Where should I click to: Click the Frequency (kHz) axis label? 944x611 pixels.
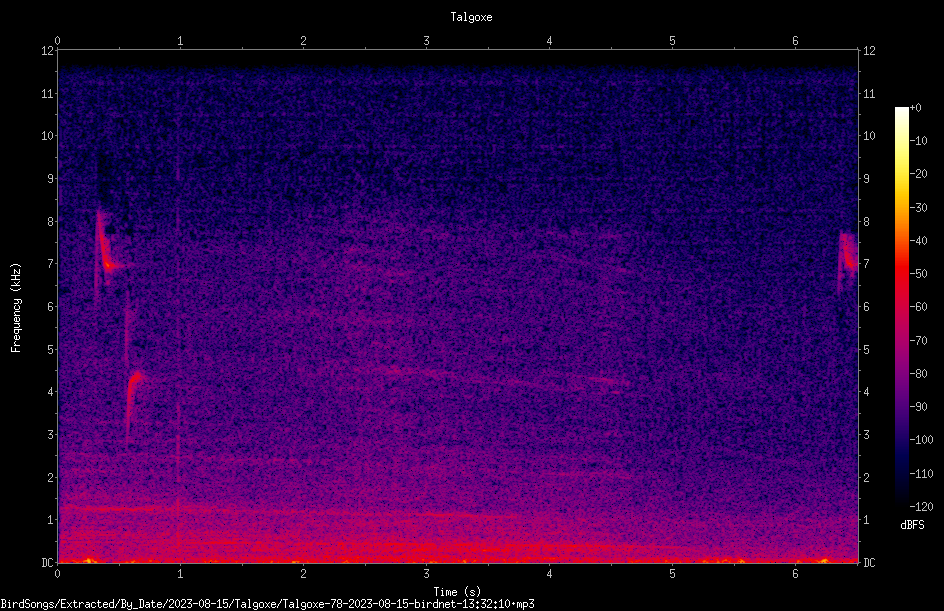point(16,307)
